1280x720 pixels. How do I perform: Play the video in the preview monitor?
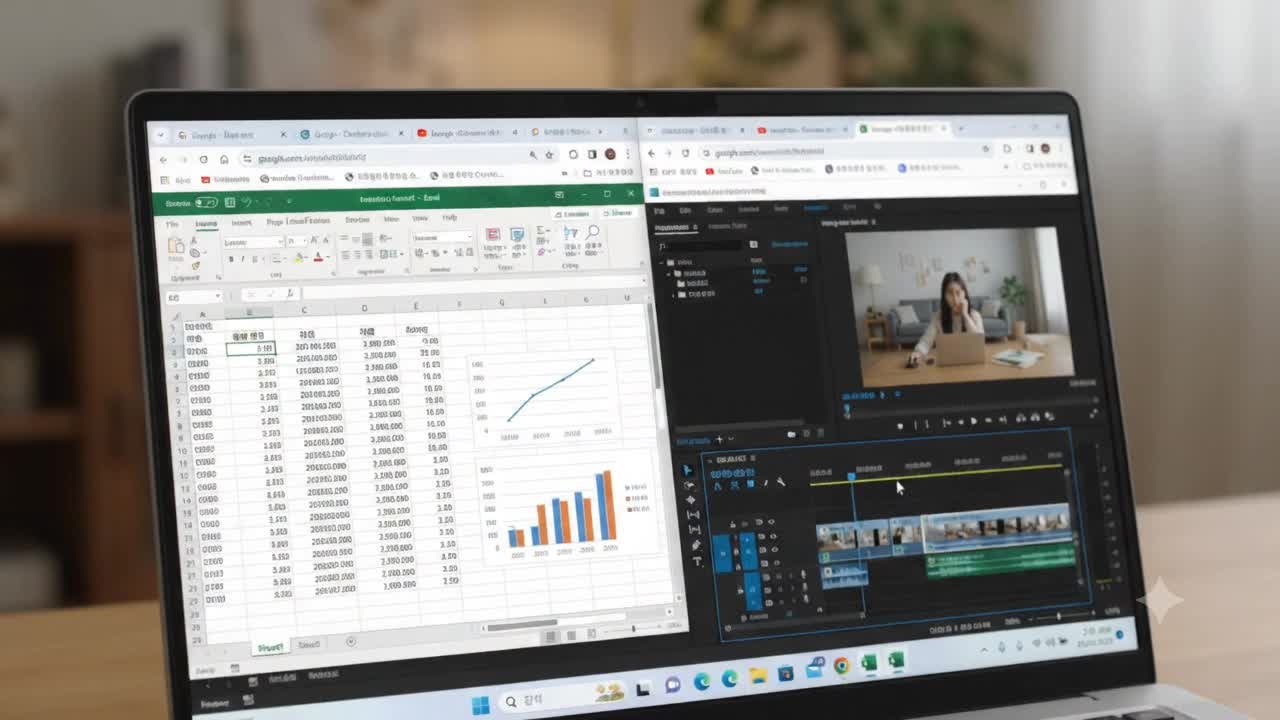[973, 421]
